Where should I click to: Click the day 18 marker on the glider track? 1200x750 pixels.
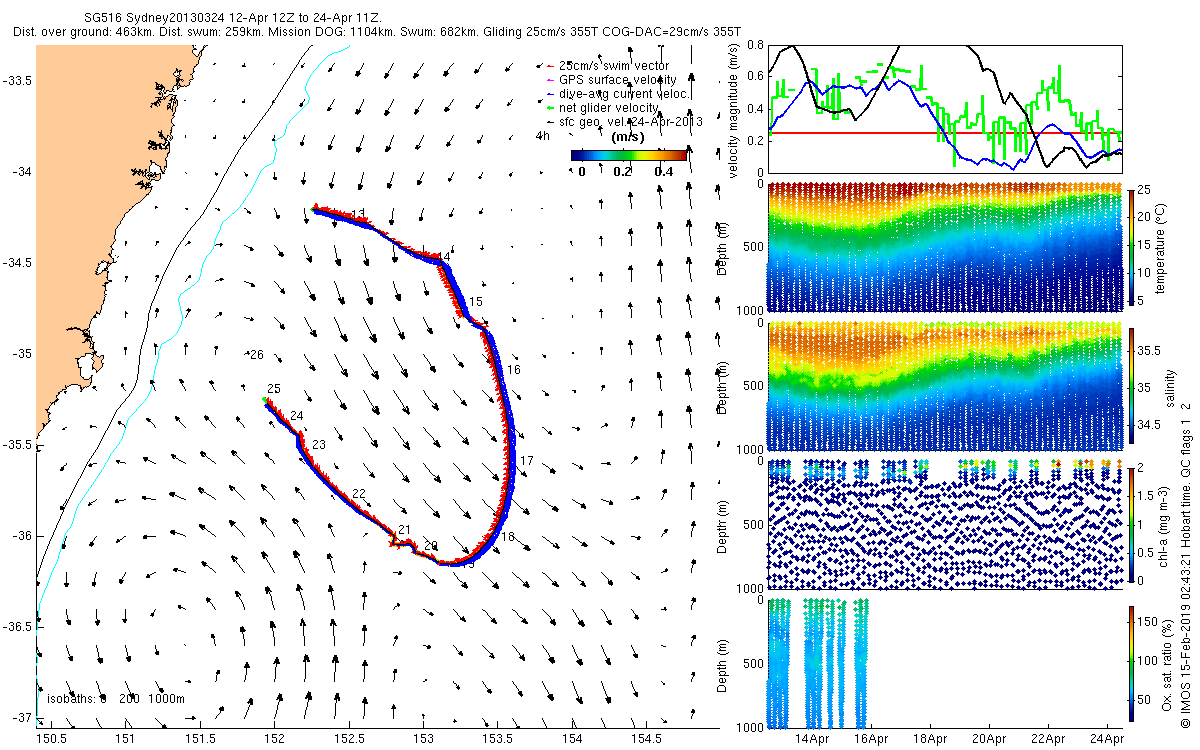point(508,537)
